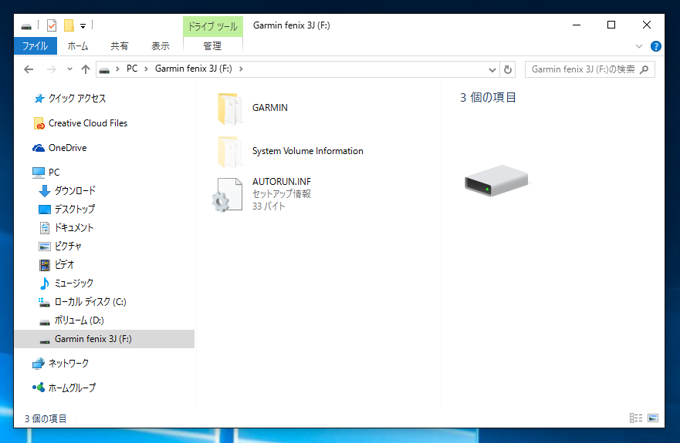Switch to details view using the status bar icon
The width and height of the screenshot is (680, 443).
(635, 418)
